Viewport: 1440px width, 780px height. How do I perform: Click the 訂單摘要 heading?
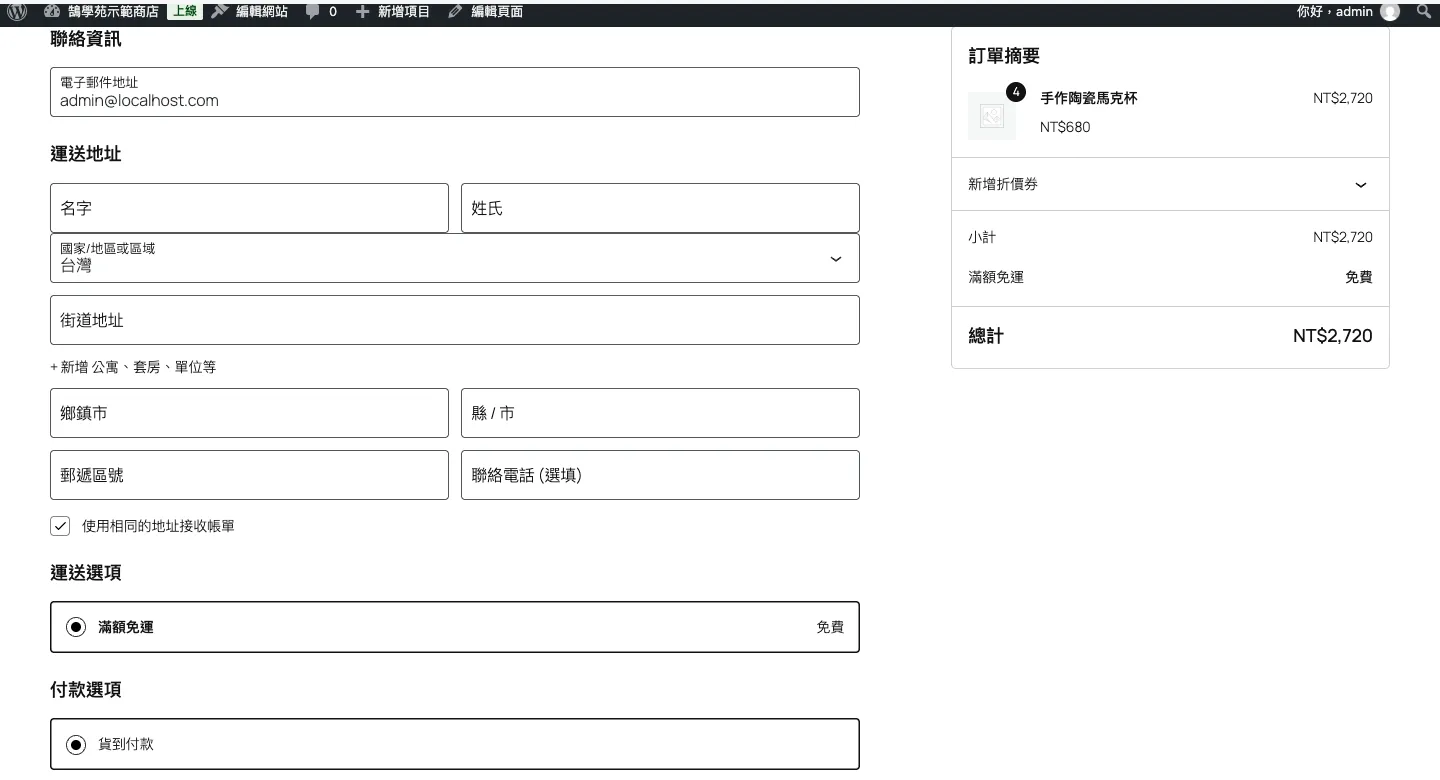(x=1004, y=56)
